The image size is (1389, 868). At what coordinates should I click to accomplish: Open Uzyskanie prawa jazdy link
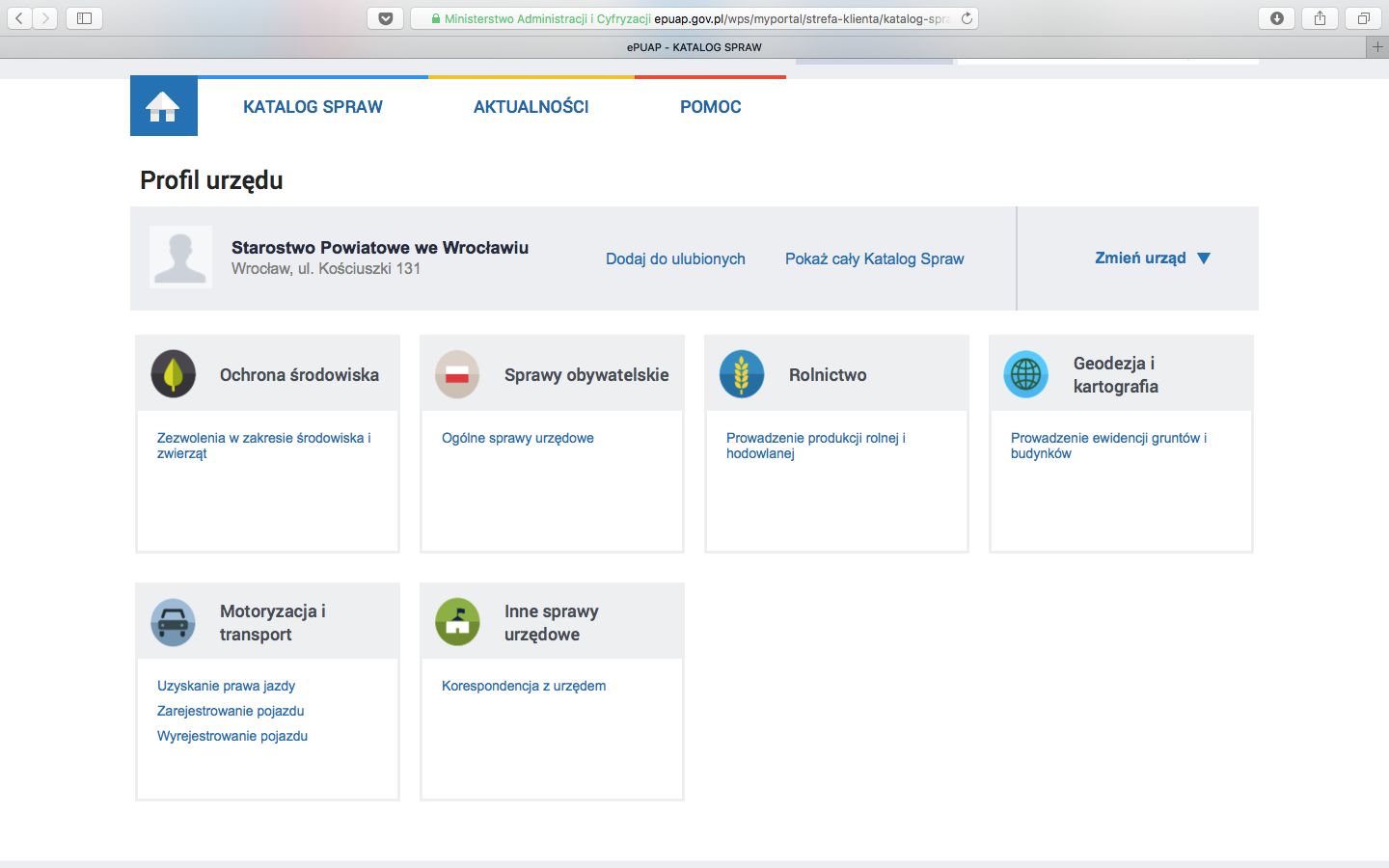click(226, 686)
